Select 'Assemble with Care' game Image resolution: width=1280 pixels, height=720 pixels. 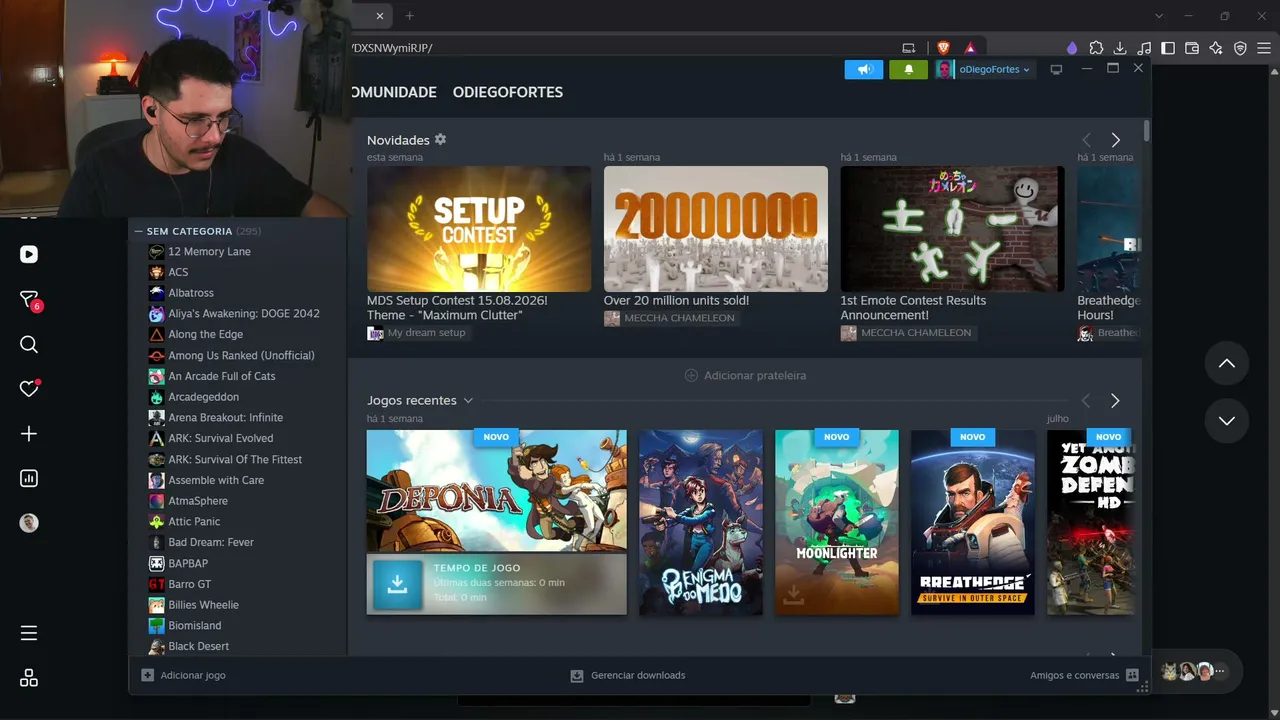pyautogui.click(x=216, y=480)
